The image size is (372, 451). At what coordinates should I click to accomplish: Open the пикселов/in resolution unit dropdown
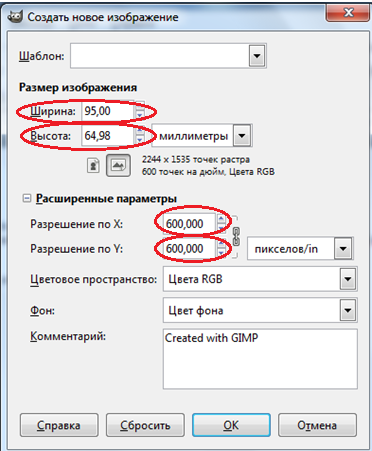point(343,249)
